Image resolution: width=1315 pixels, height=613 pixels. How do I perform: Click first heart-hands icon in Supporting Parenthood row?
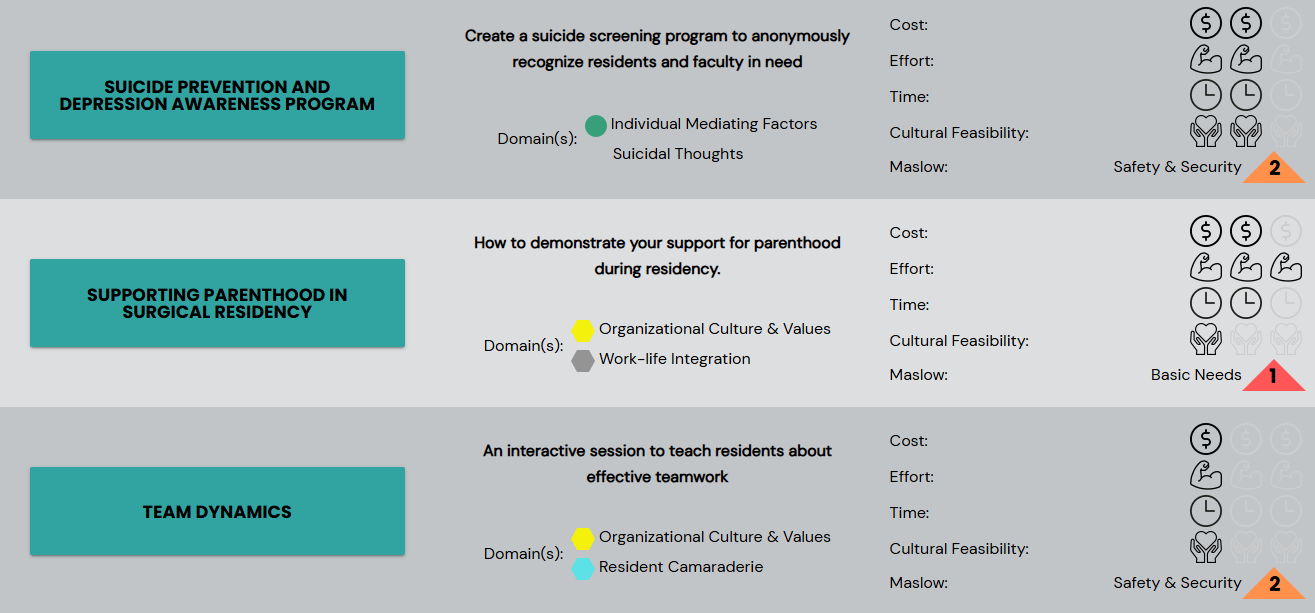click(x=1206, y=340)
